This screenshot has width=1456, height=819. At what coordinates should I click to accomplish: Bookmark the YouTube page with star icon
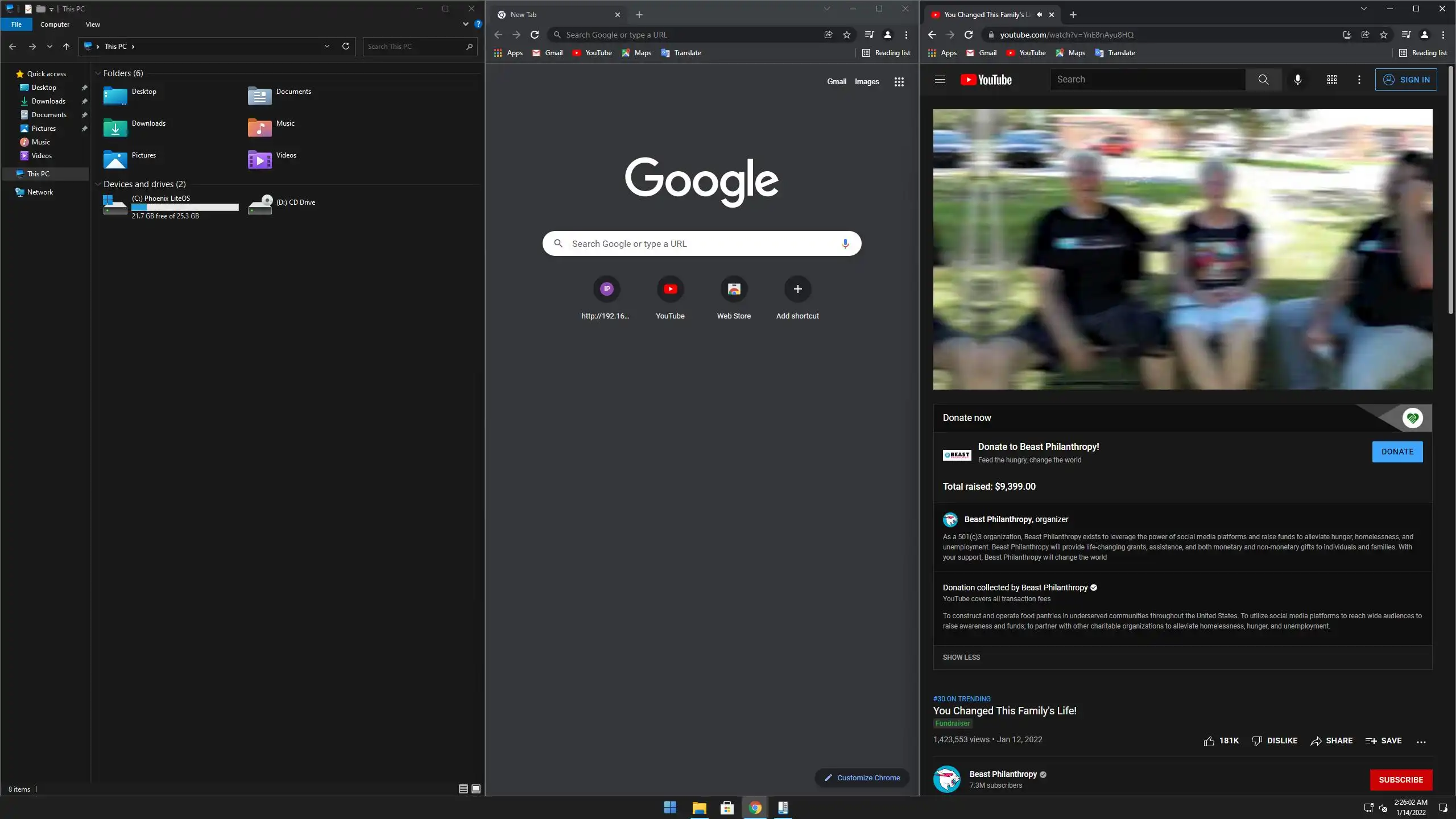[1383, 35]
